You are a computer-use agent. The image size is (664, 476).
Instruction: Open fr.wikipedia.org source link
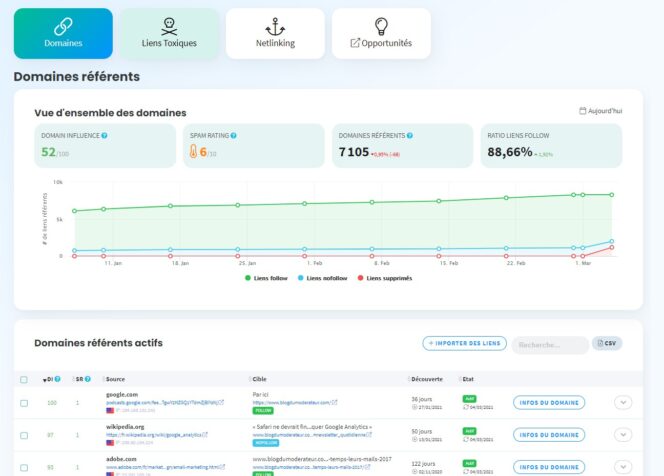coord(154,434)
